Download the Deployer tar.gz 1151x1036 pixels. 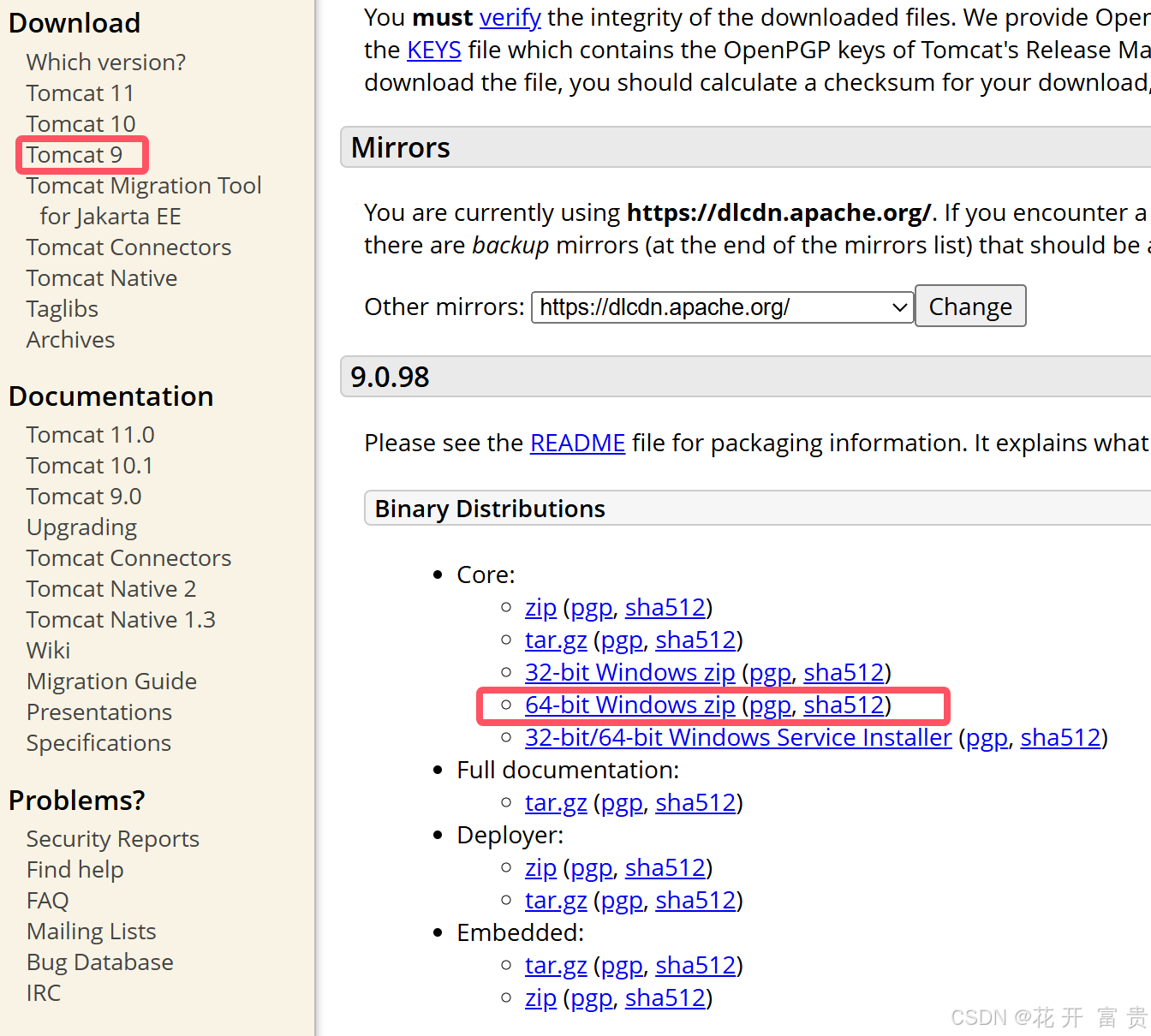(x=556, y=901)
